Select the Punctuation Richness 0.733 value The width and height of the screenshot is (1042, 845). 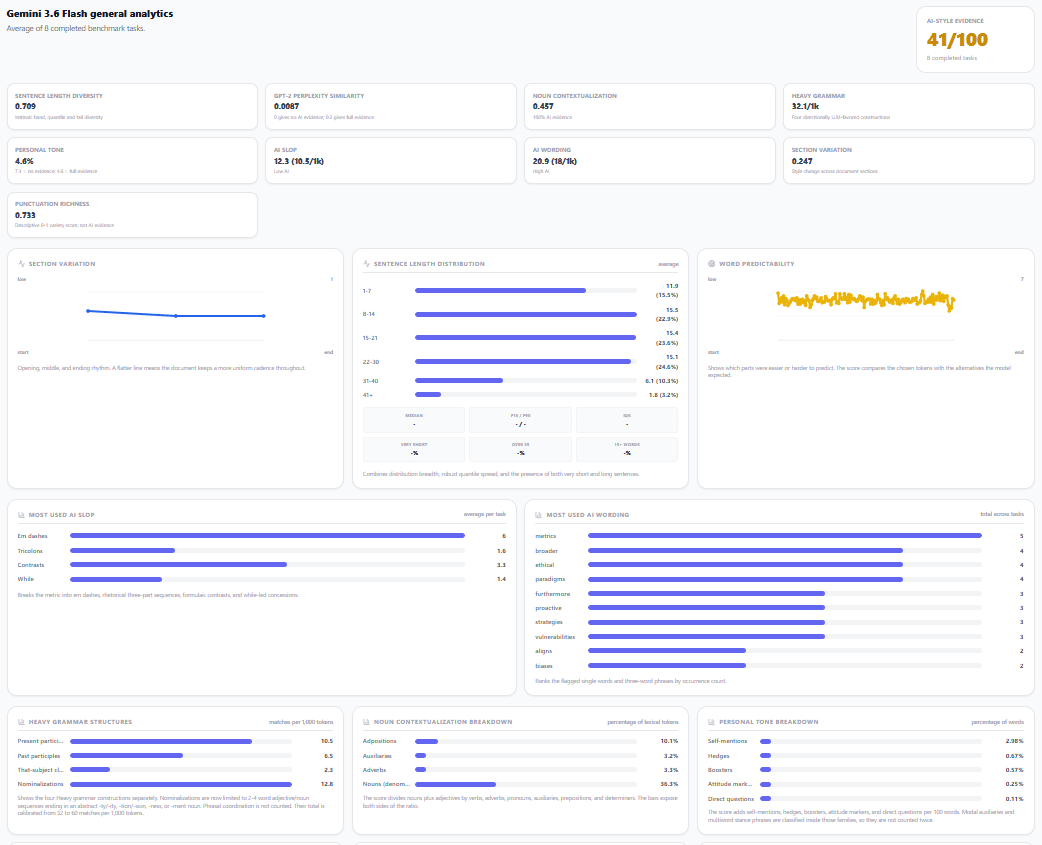coord(25,215)
